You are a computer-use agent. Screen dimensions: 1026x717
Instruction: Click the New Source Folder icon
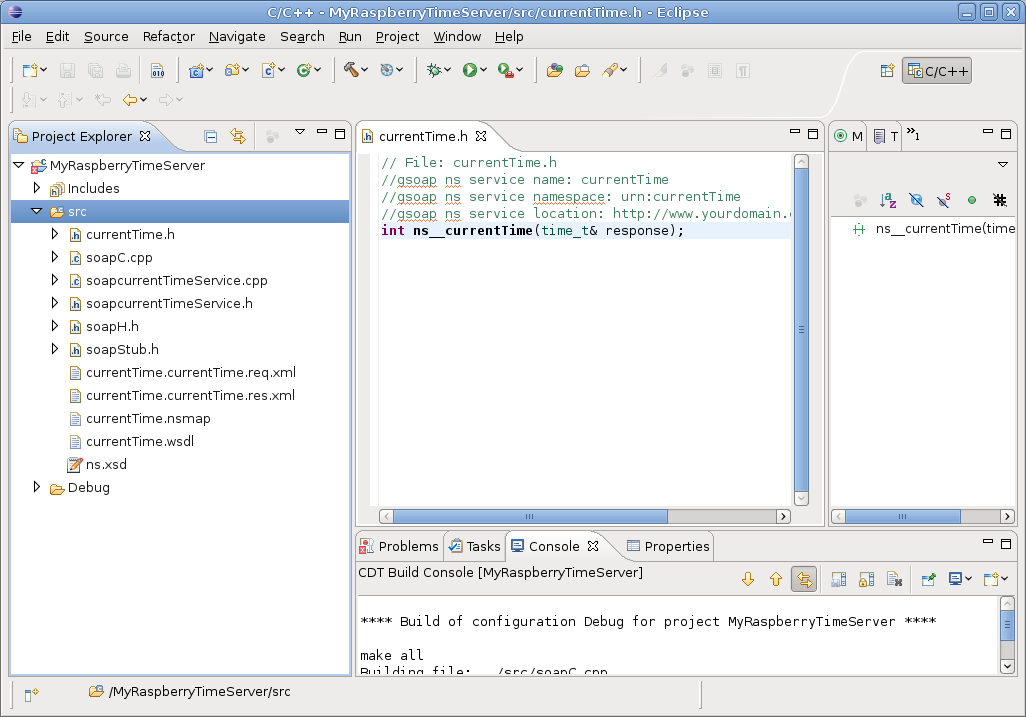tap(232, 70)
